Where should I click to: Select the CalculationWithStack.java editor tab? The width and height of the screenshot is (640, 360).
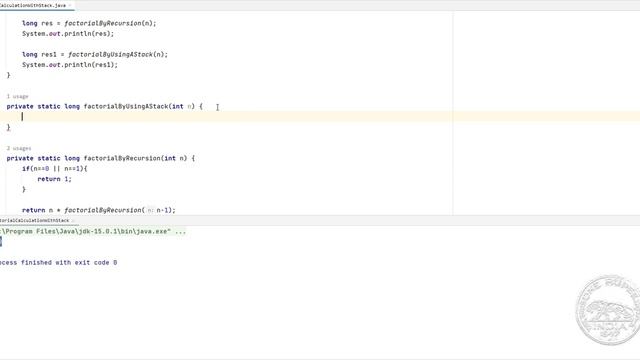click(33, 5)
